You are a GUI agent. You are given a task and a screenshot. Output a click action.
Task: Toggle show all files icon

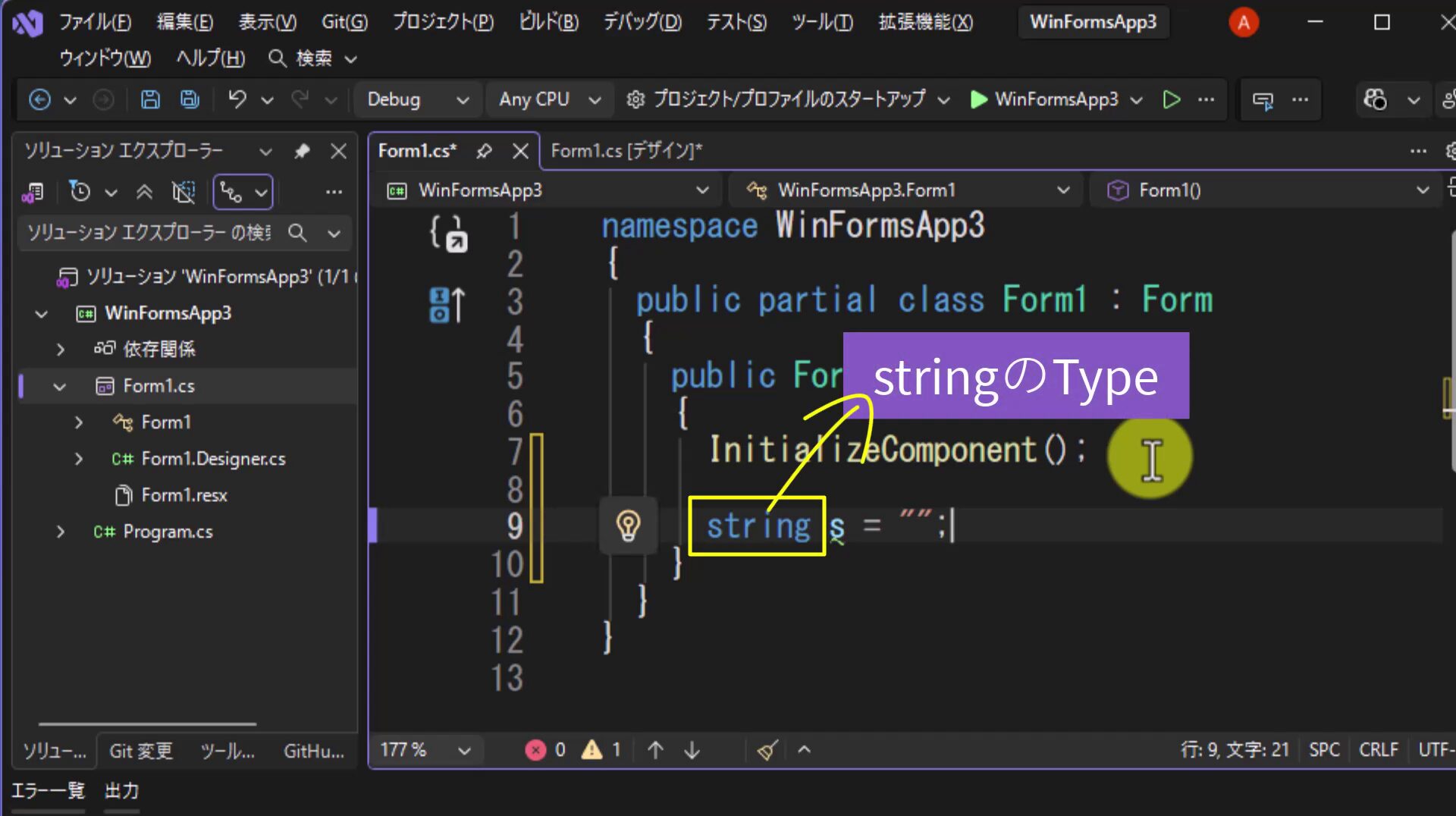click(x=184, y=192)
